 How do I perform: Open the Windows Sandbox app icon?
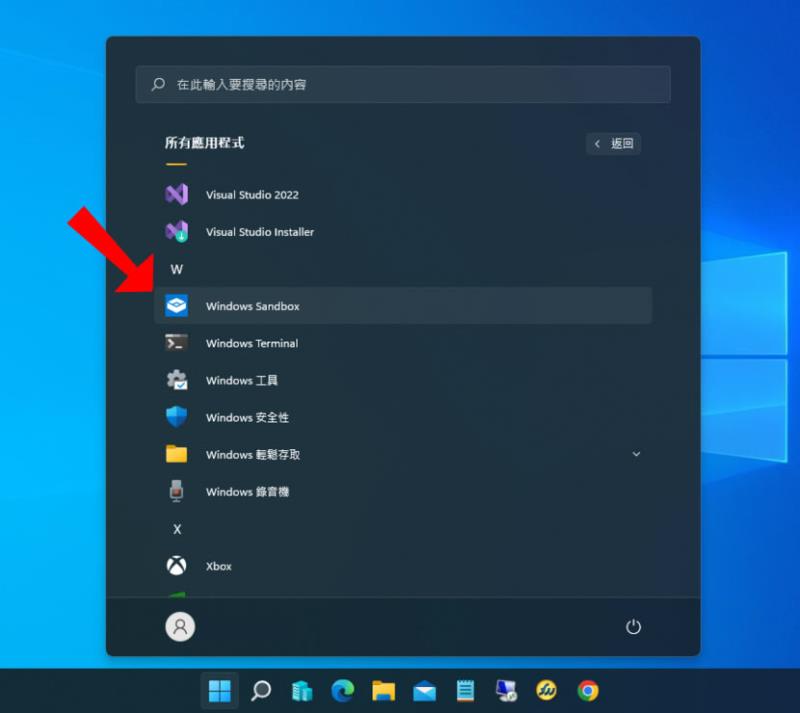[x=177, y=306]
